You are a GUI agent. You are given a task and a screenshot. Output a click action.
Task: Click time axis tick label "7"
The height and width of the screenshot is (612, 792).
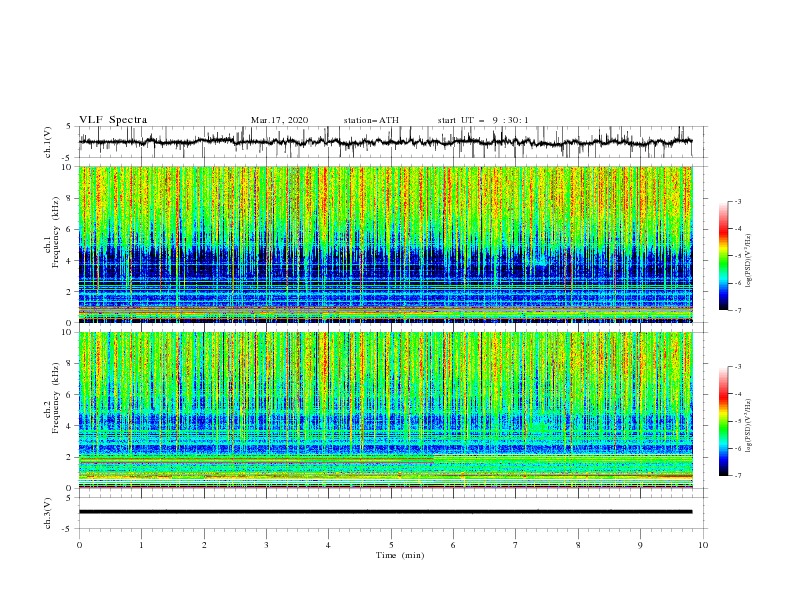coord(516,545)
